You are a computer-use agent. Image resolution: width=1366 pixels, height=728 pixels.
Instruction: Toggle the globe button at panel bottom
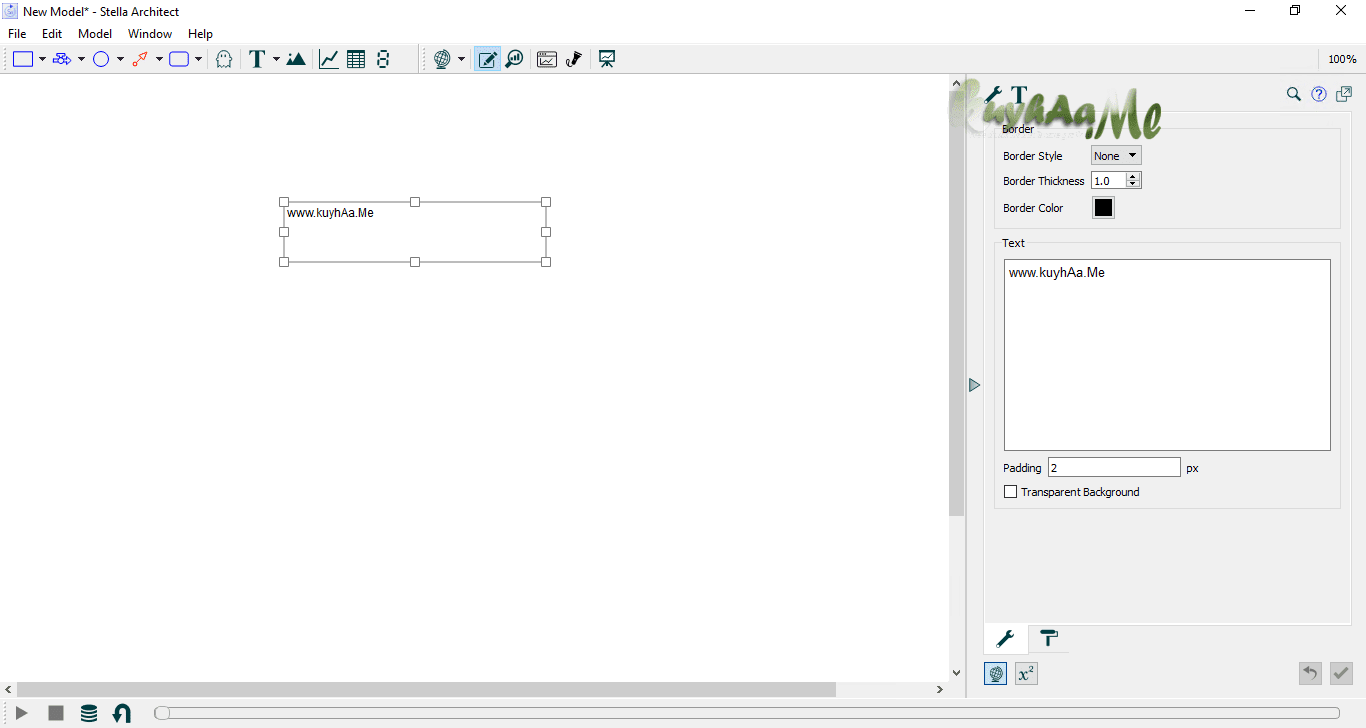[x=996, y=674]
